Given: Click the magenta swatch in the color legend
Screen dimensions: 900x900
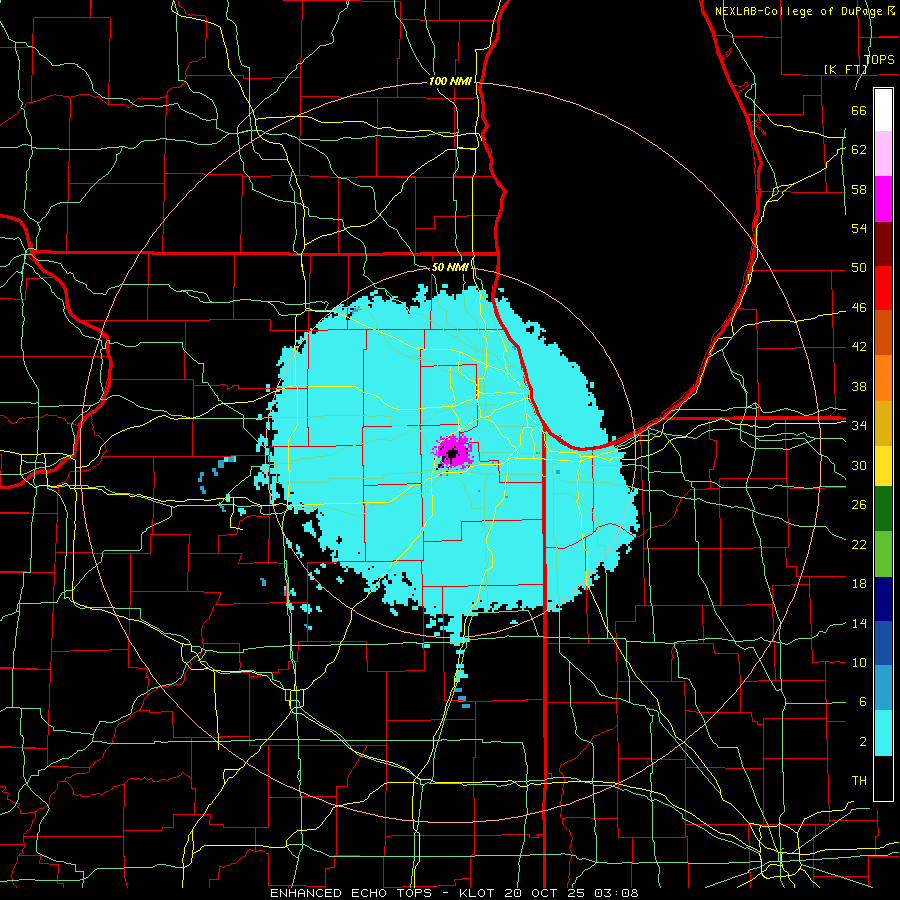Looking at the screenshot, I should [883, 199].
